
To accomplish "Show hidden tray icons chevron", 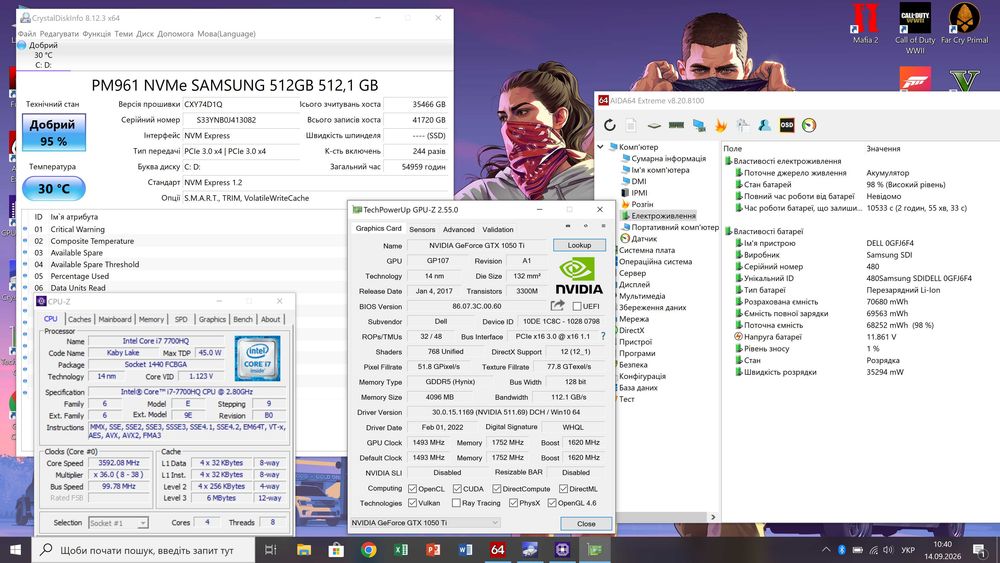I will pyautogui.click(x=826, y=550).
